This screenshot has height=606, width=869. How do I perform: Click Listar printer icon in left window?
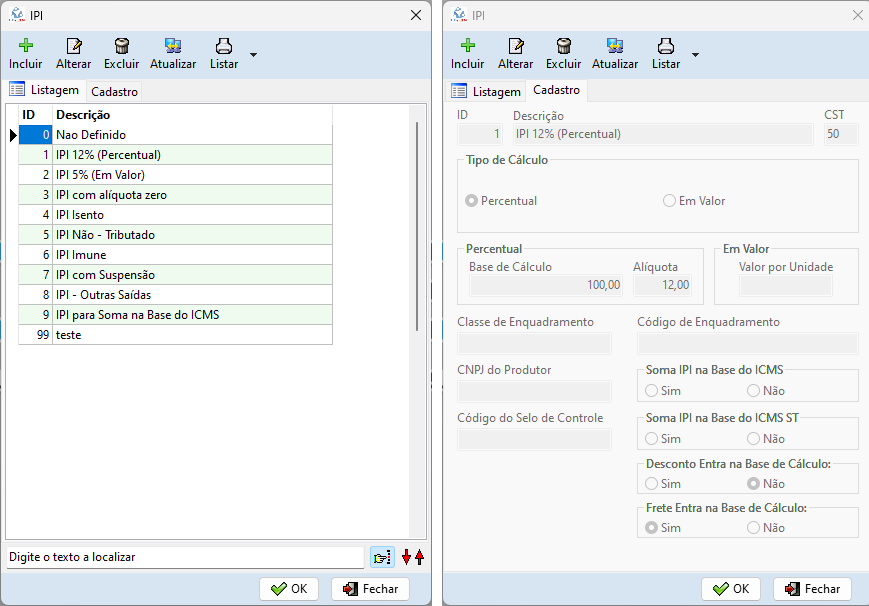coord(224,45)
